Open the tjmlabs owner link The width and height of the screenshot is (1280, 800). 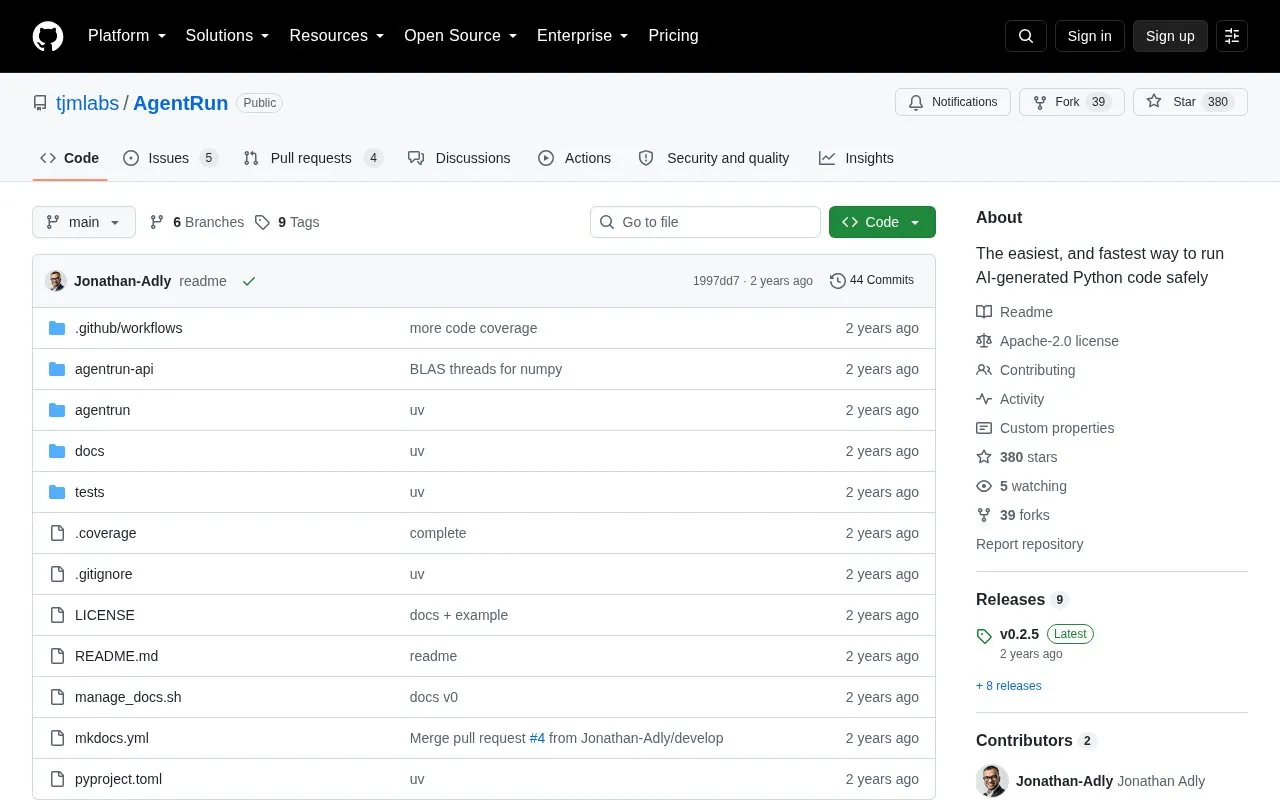(87, 103)
